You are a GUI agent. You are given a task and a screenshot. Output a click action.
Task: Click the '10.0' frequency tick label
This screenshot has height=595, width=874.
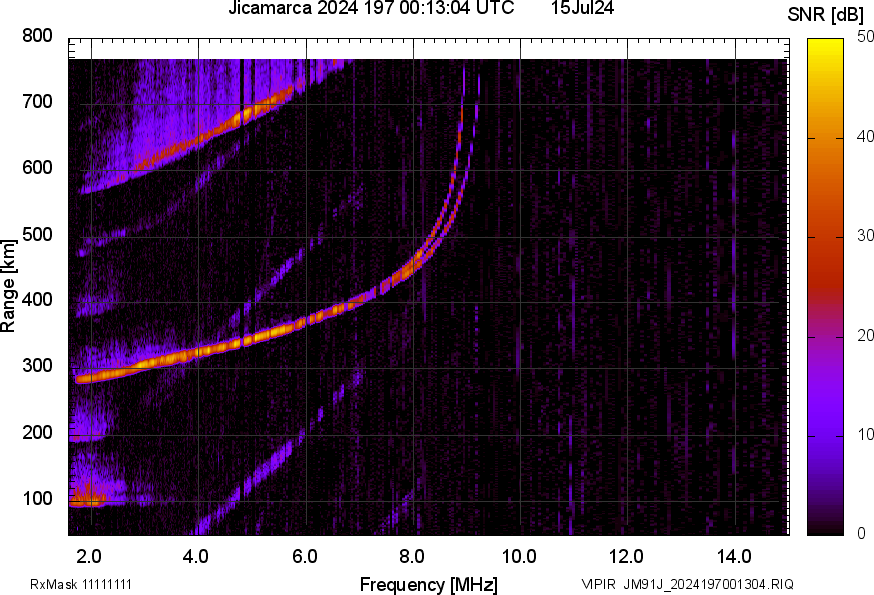[x=519, y=556]
